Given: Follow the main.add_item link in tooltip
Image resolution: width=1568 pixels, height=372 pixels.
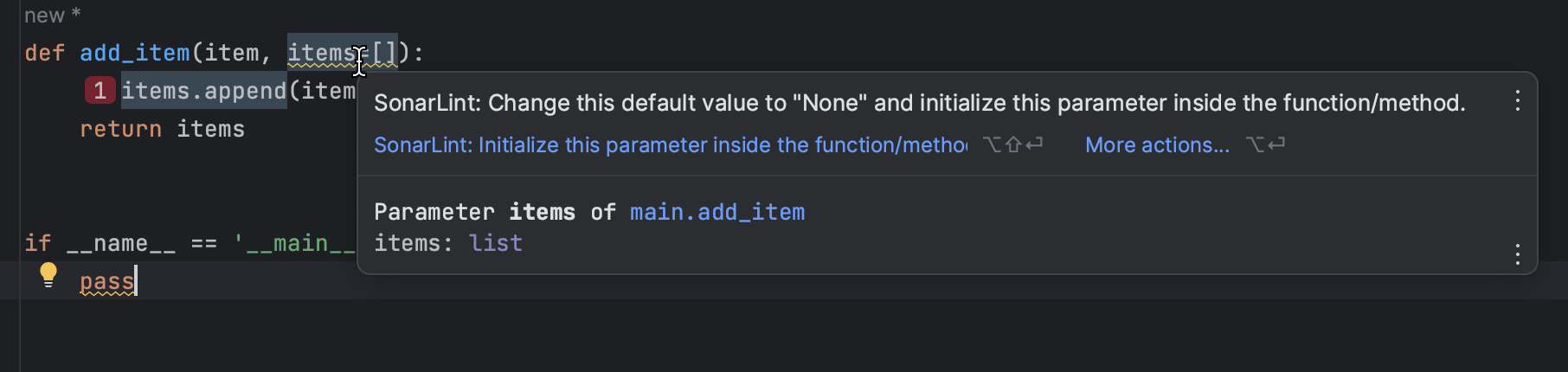Looking at the screenshot, I should pyautogui.click(x=717, y=212).
